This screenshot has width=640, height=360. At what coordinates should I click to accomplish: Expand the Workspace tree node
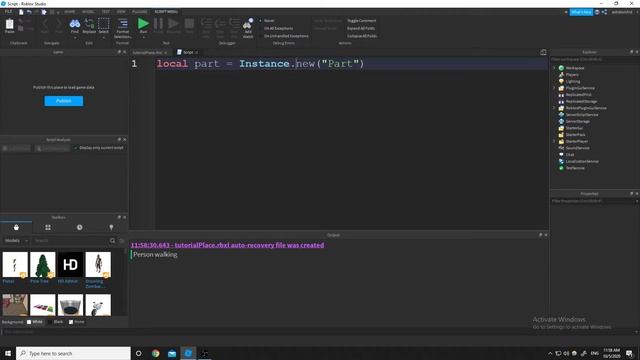tap(554, 68)
